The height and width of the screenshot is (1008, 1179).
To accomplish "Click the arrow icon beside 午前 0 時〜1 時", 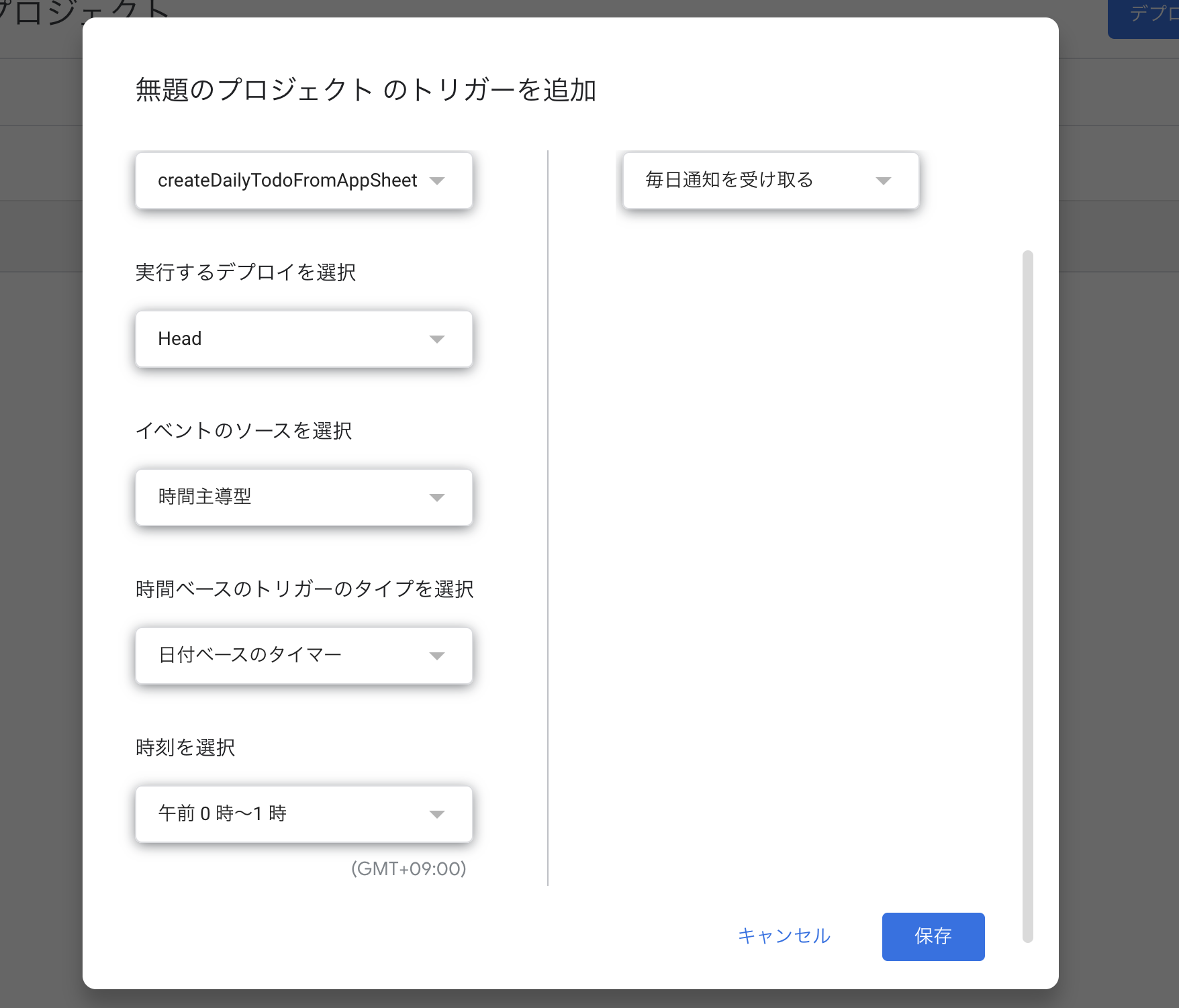I will pos(437,815).
